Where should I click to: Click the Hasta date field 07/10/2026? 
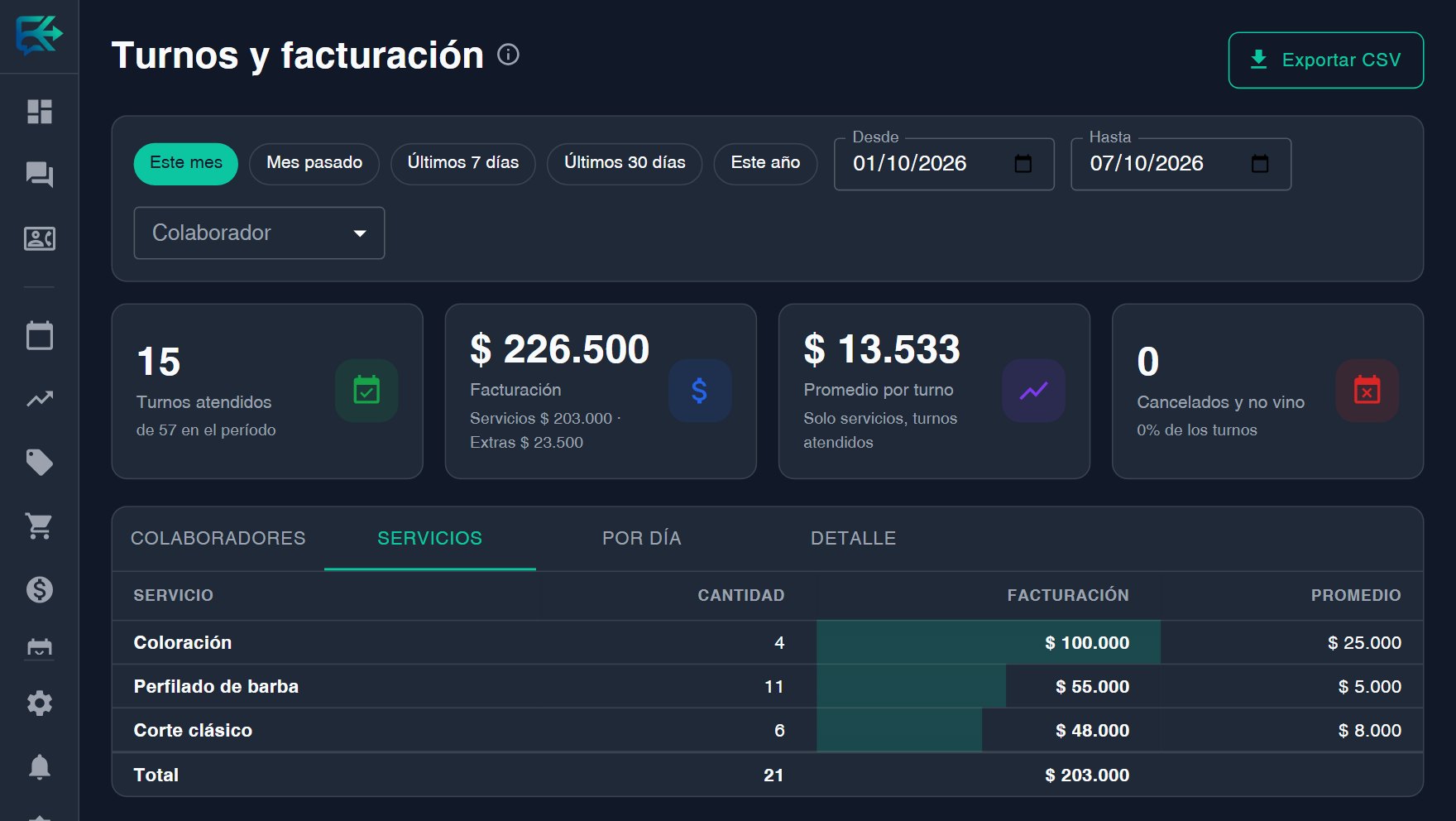[x=1181, y=164]
